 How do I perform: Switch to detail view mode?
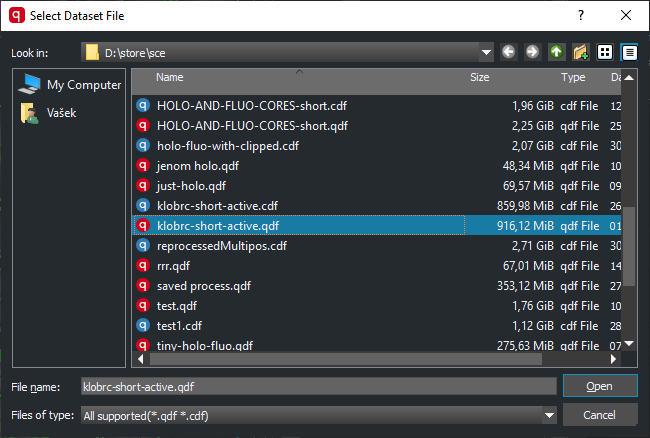click(x=629, y=52)
